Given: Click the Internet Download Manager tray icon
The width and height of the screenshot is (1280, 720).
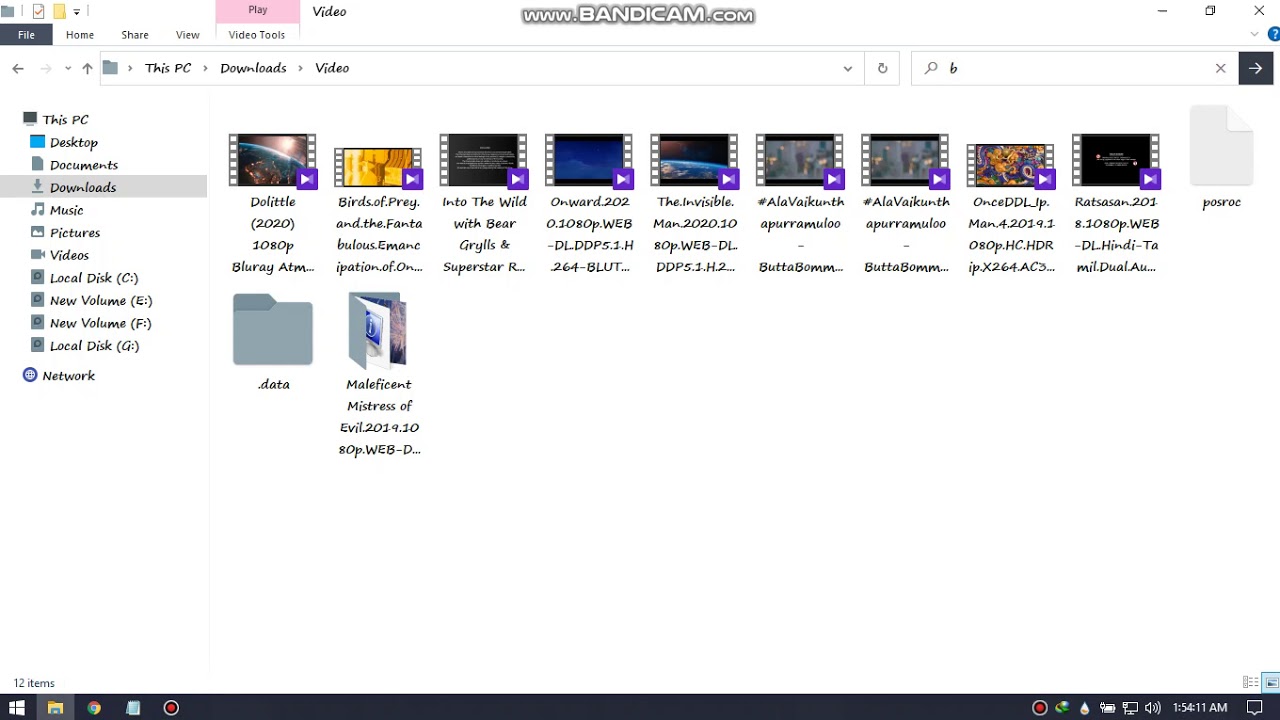Looking at the screenshot, I should click(x=1062, y=708).
